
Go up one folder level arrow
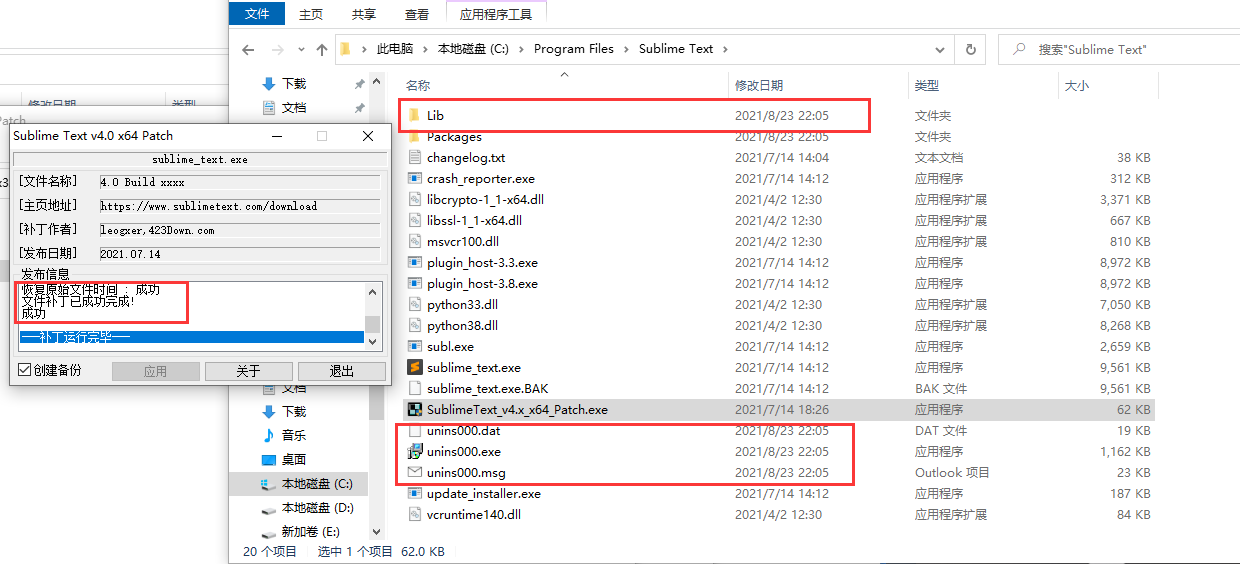point(322,49)
